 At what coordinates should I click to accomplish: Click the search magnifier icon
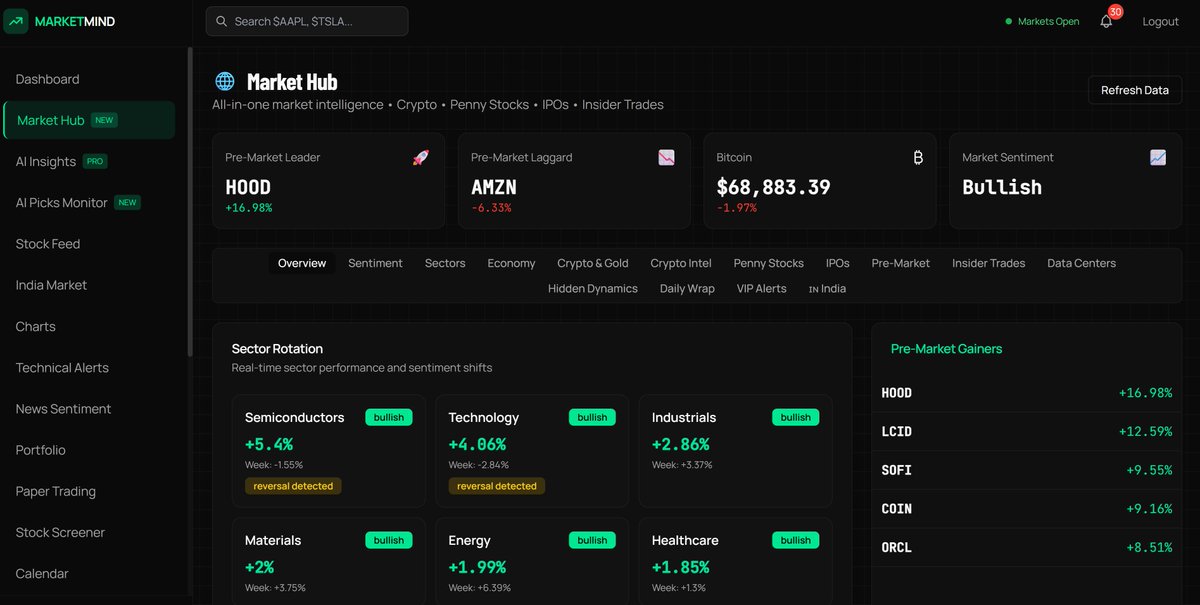[x=221, y=21]
